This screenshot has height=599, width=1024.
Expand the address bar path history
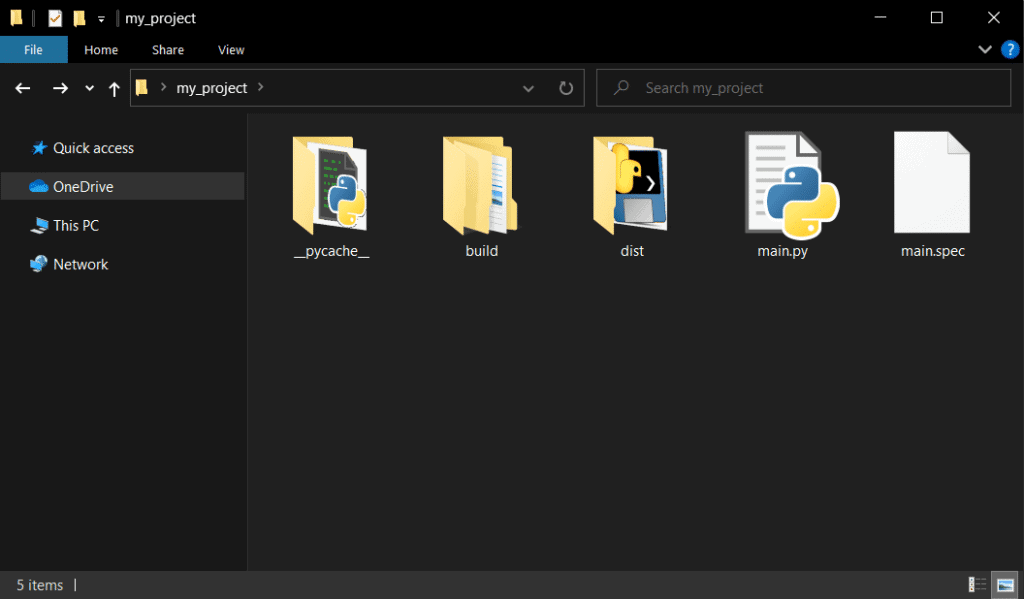point(528,88)
